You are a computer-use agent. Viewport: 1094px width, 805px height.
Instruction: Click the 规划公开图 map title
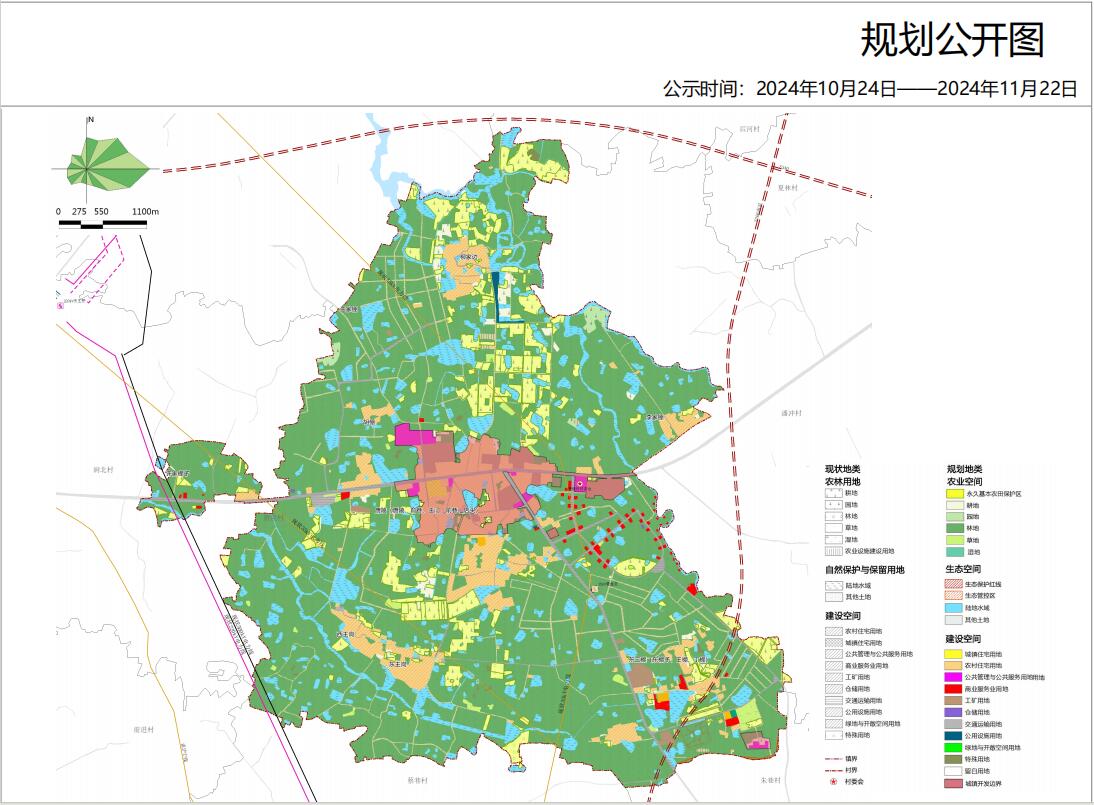[x=952, y=41]
